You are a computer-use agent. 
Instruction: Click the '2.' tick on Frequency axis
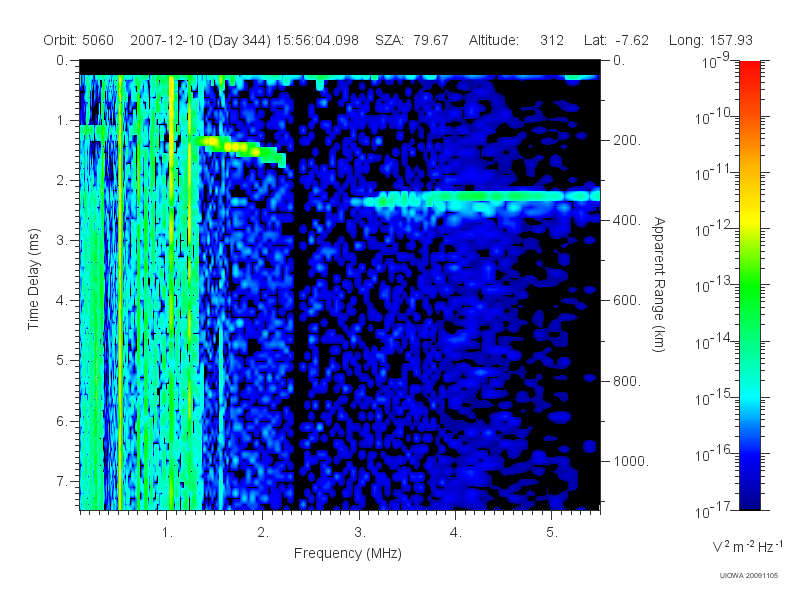click(263, 533)
